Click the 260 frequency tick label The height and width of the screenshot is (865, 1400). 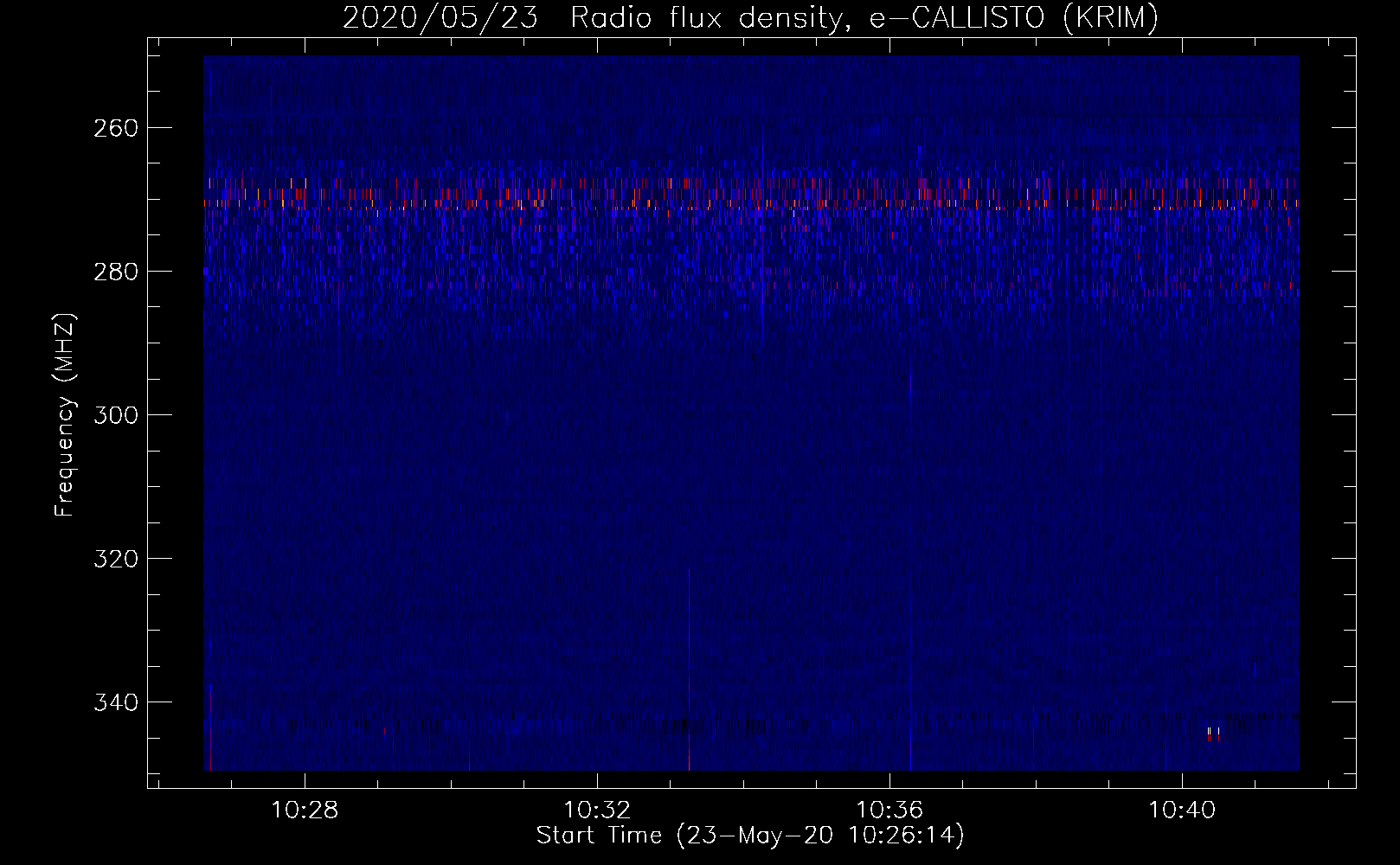coord(114,128)
